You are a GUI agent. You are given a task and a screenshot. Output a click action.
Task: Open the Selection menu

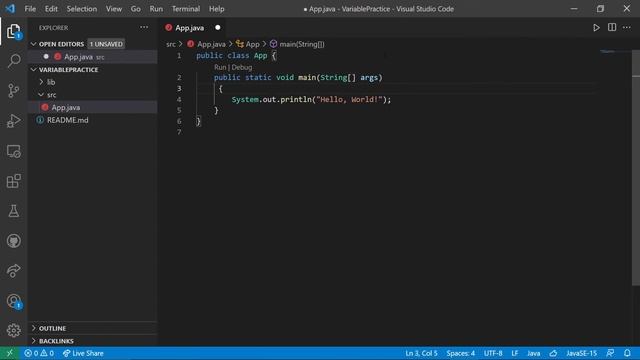(82, 9)
